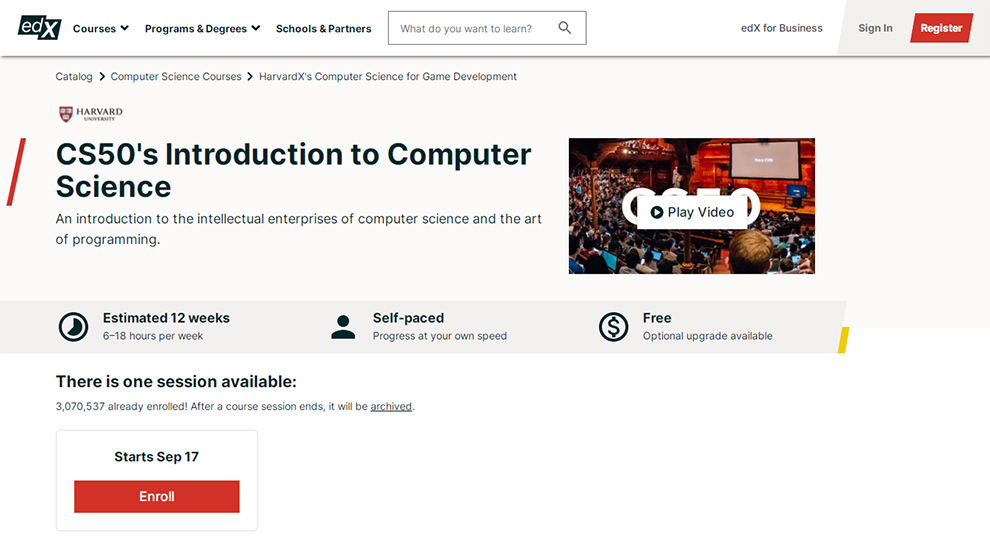Viewport: 990px width, 540px height.
Task: Click the Harvard University logo
Action: click(91, 114)
